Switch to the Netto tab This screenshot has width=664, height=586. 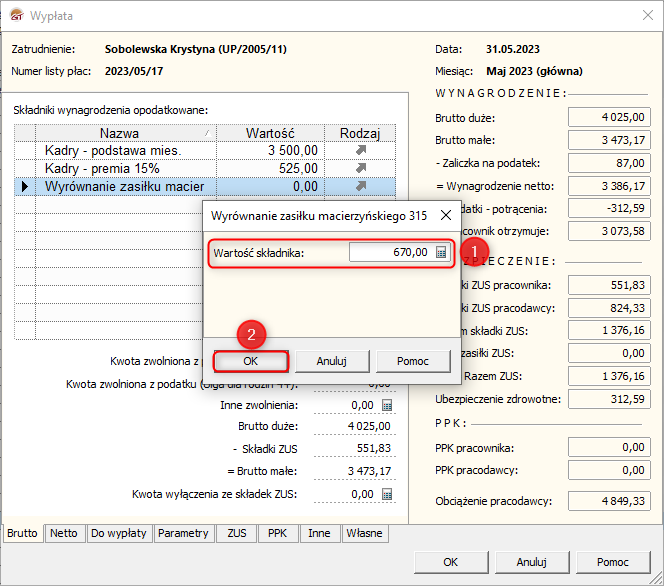[64, 533]
